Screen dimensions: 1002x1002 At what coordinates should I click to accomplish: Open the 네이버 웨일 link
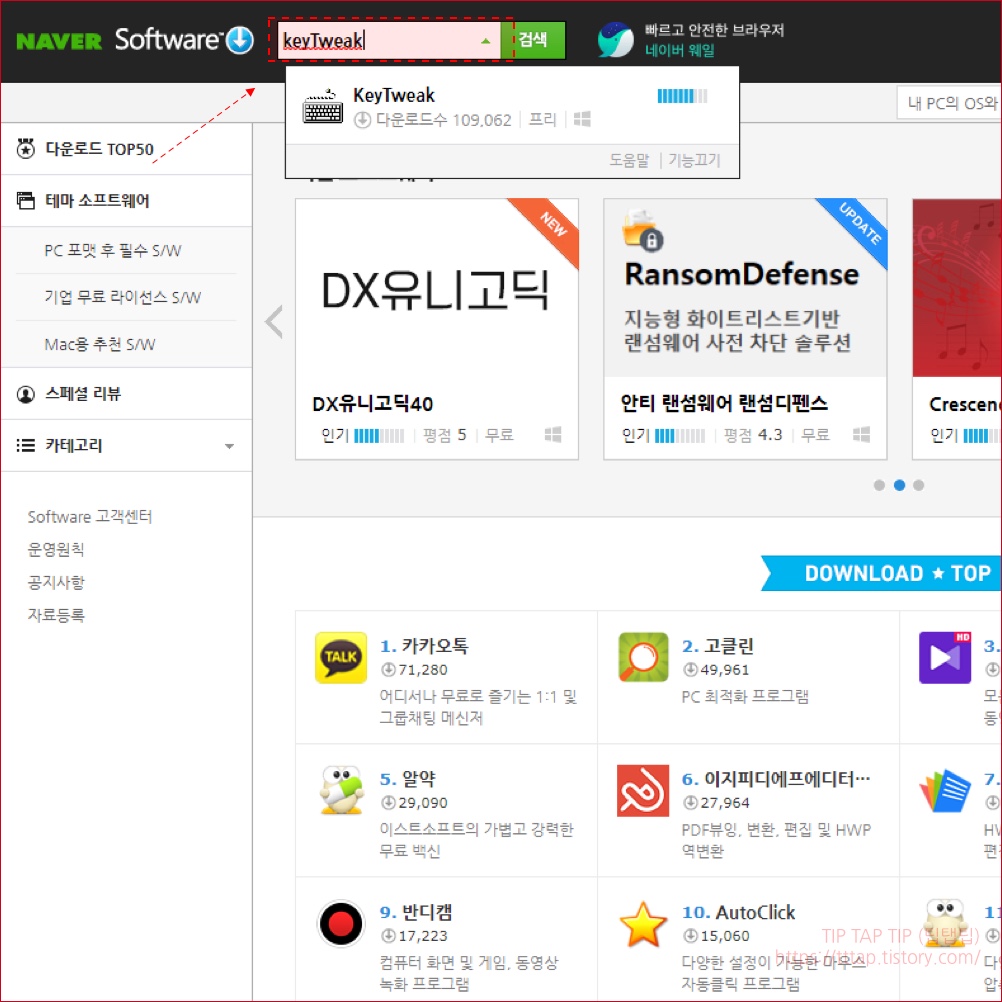(x=679, y=50)
